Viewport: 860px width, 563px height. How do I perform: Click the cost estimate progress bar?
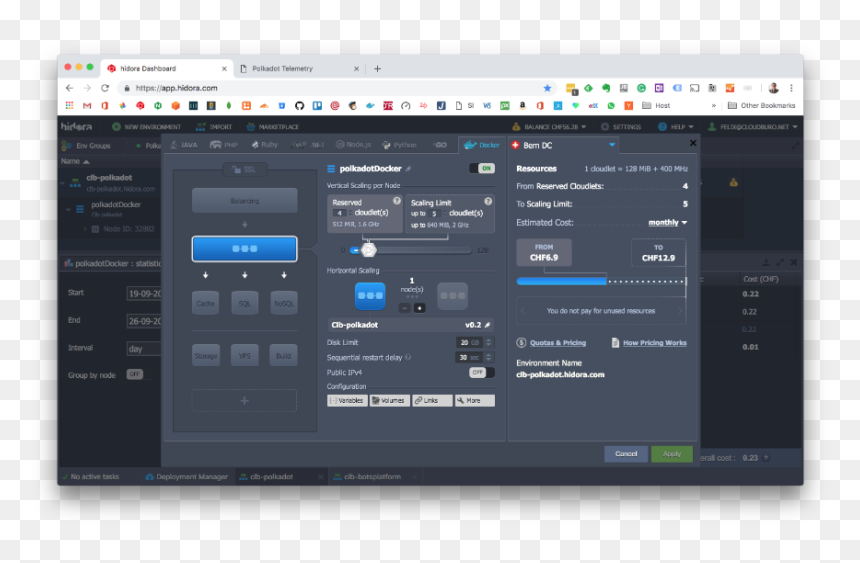[x=601, y=282]
